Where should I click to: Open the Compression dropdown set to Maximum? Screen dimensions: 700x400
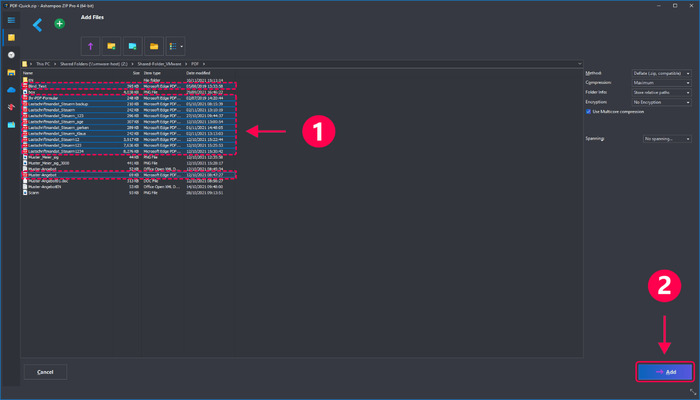(662, 83)
